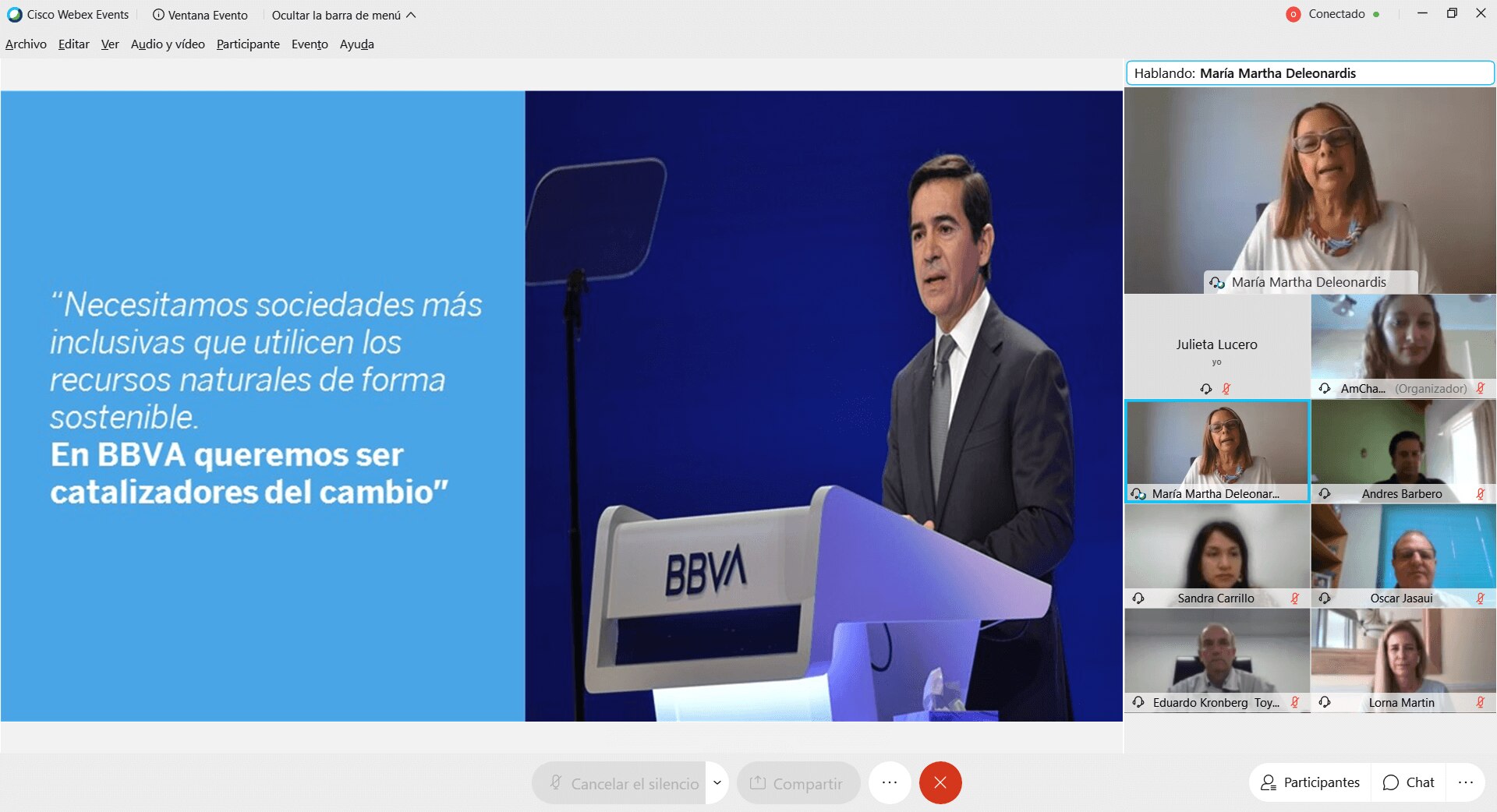The image size is (1497, 812).
Task: Click the Sandra Carrillo name label
Action: coord(1216,598)
